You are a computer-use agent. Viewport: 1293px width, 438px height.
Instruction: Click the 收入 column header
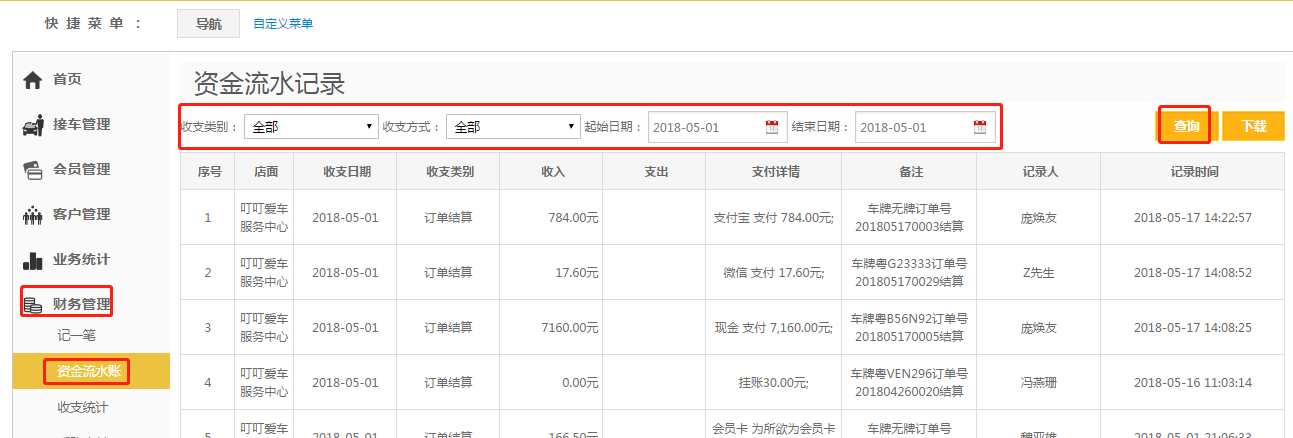(x=553, y=171)
